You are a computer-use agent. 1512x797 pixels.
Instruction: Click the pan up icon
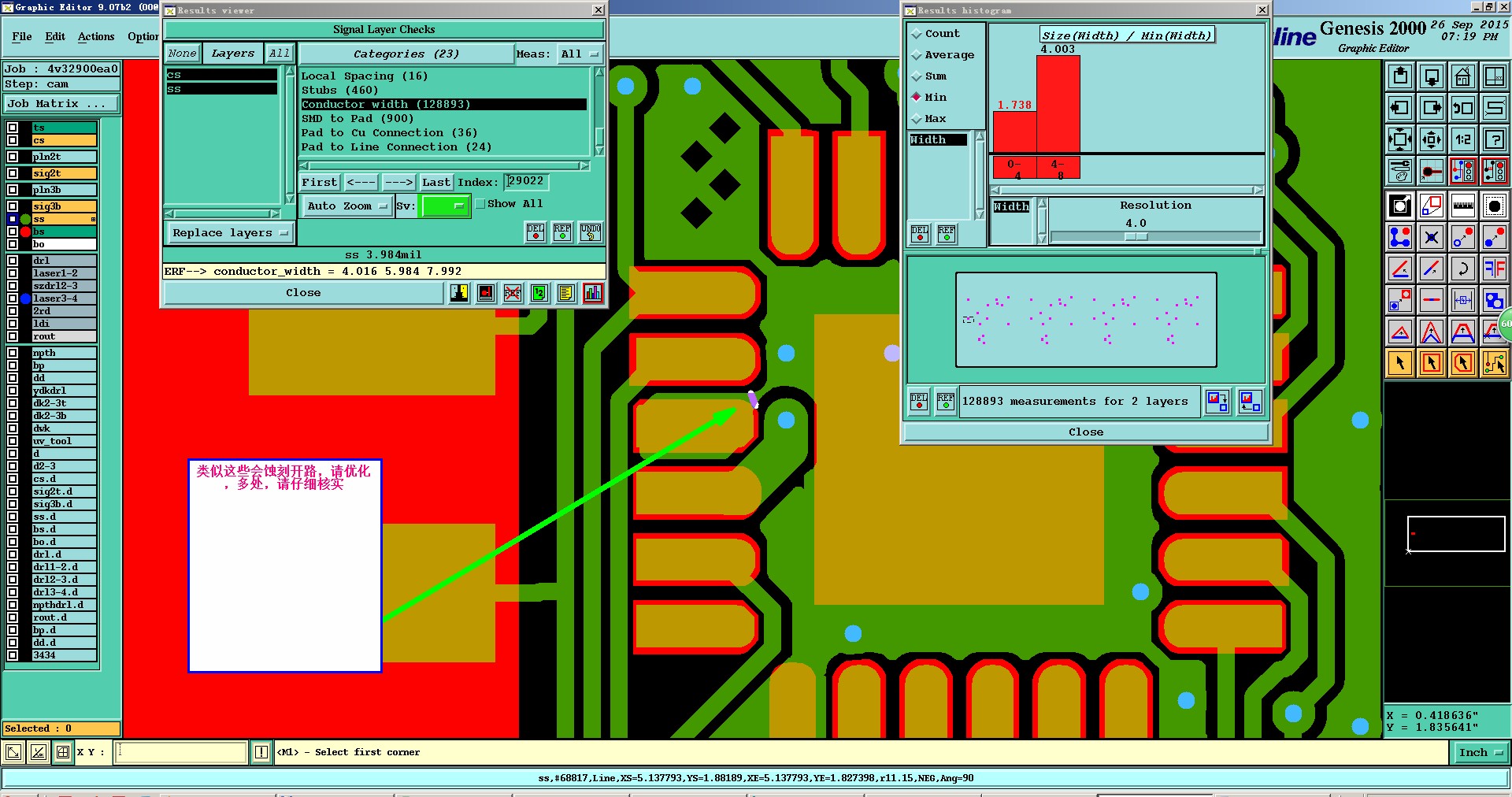coord(1400,76)
